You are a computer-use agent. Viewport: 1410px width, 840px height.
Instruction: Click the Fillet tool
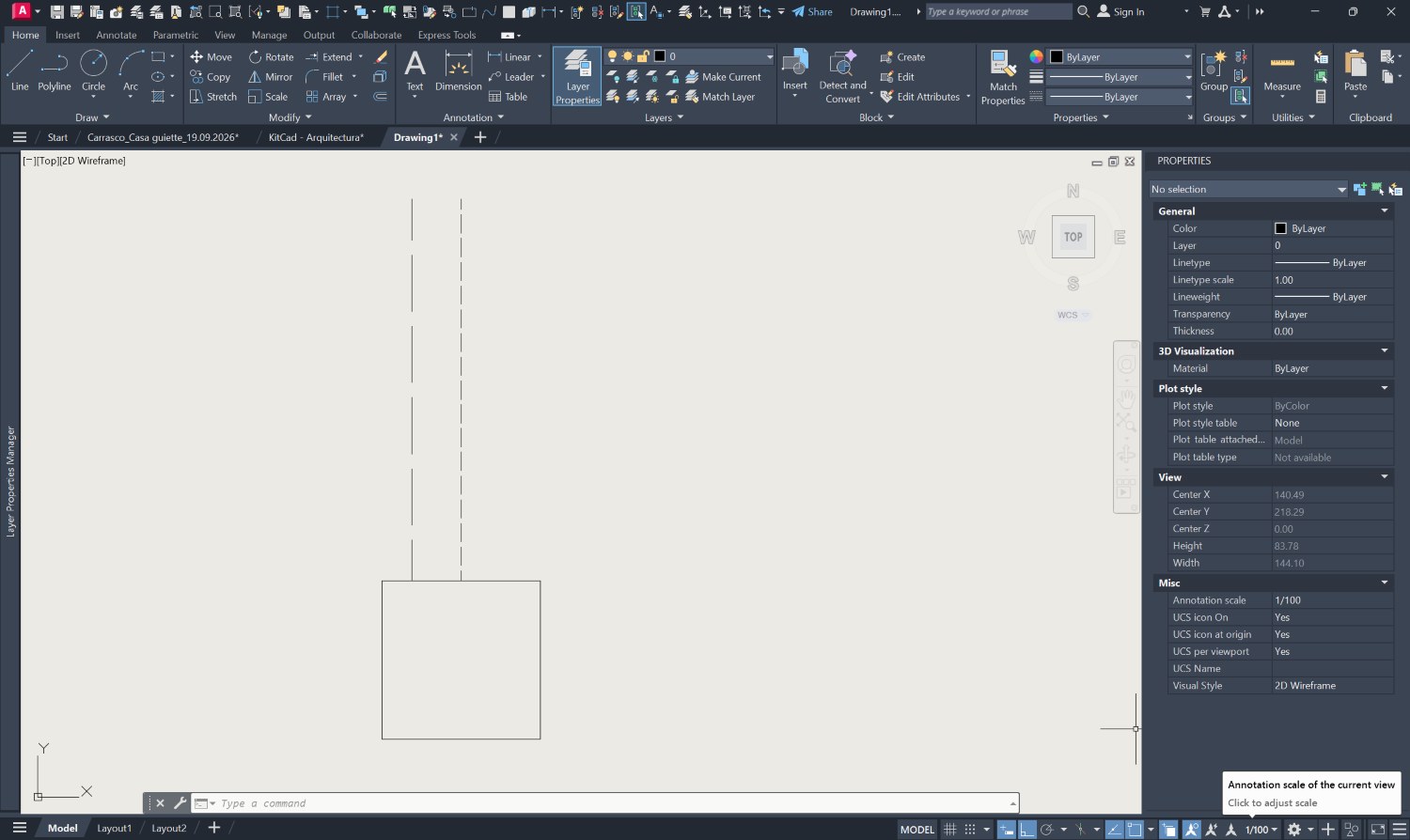pyautogui.click(x=324, y=77)
